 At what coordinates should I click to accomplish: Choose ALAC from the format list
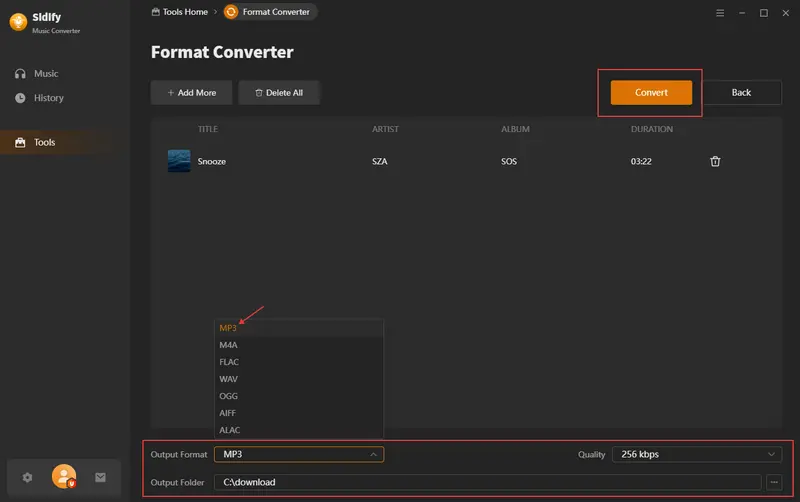click(298, 430)
